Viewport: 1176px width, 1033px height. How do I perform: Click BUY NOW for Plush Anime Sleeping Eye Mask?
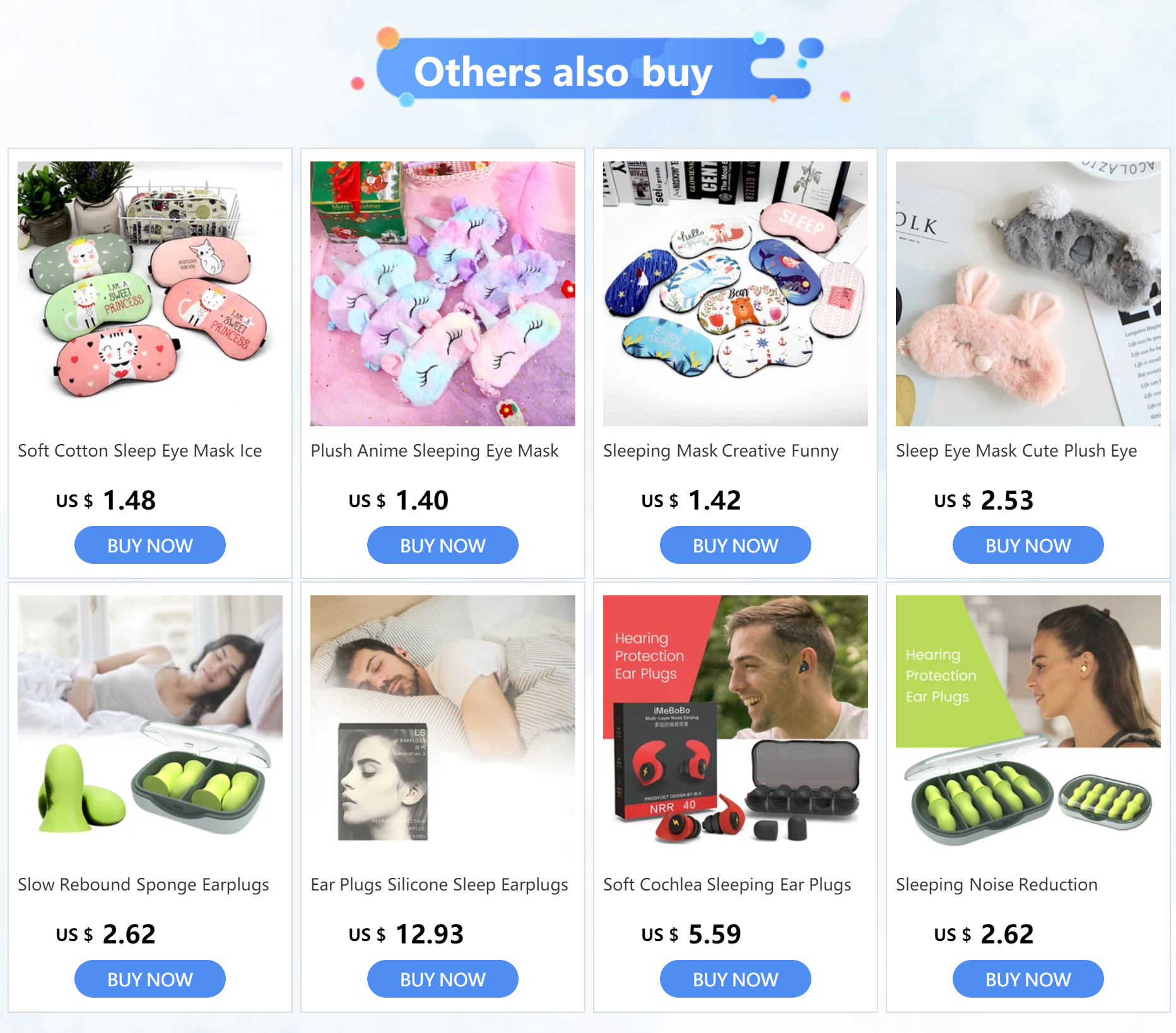pyautogui.click(x=443, y=545)
